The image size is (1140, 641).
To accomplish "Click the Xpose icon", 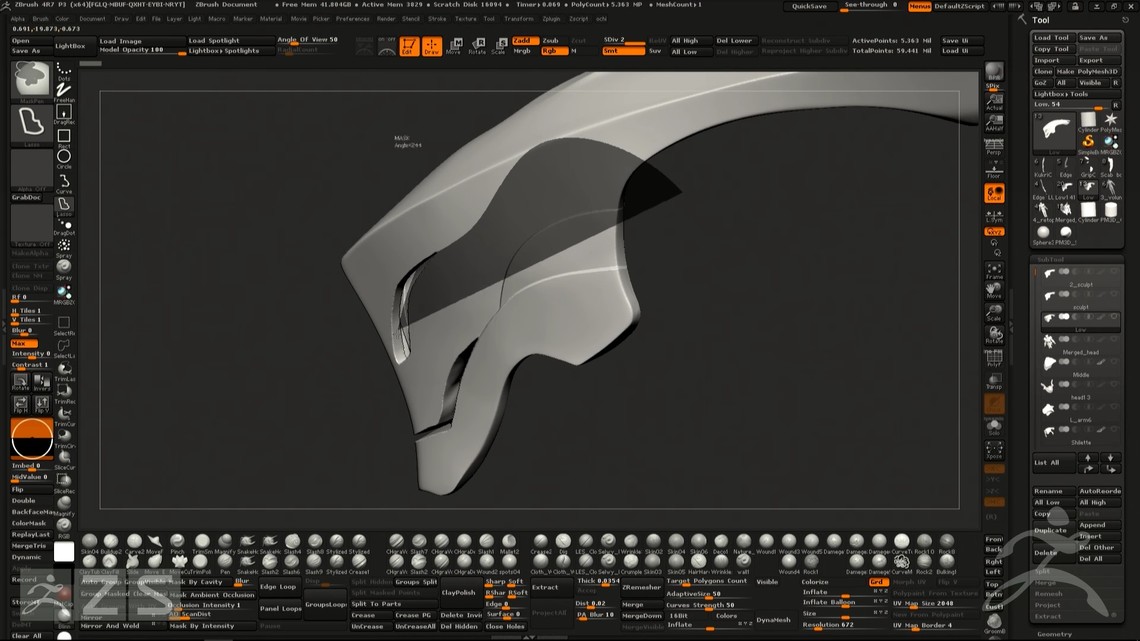I will (x=994, y=451).
